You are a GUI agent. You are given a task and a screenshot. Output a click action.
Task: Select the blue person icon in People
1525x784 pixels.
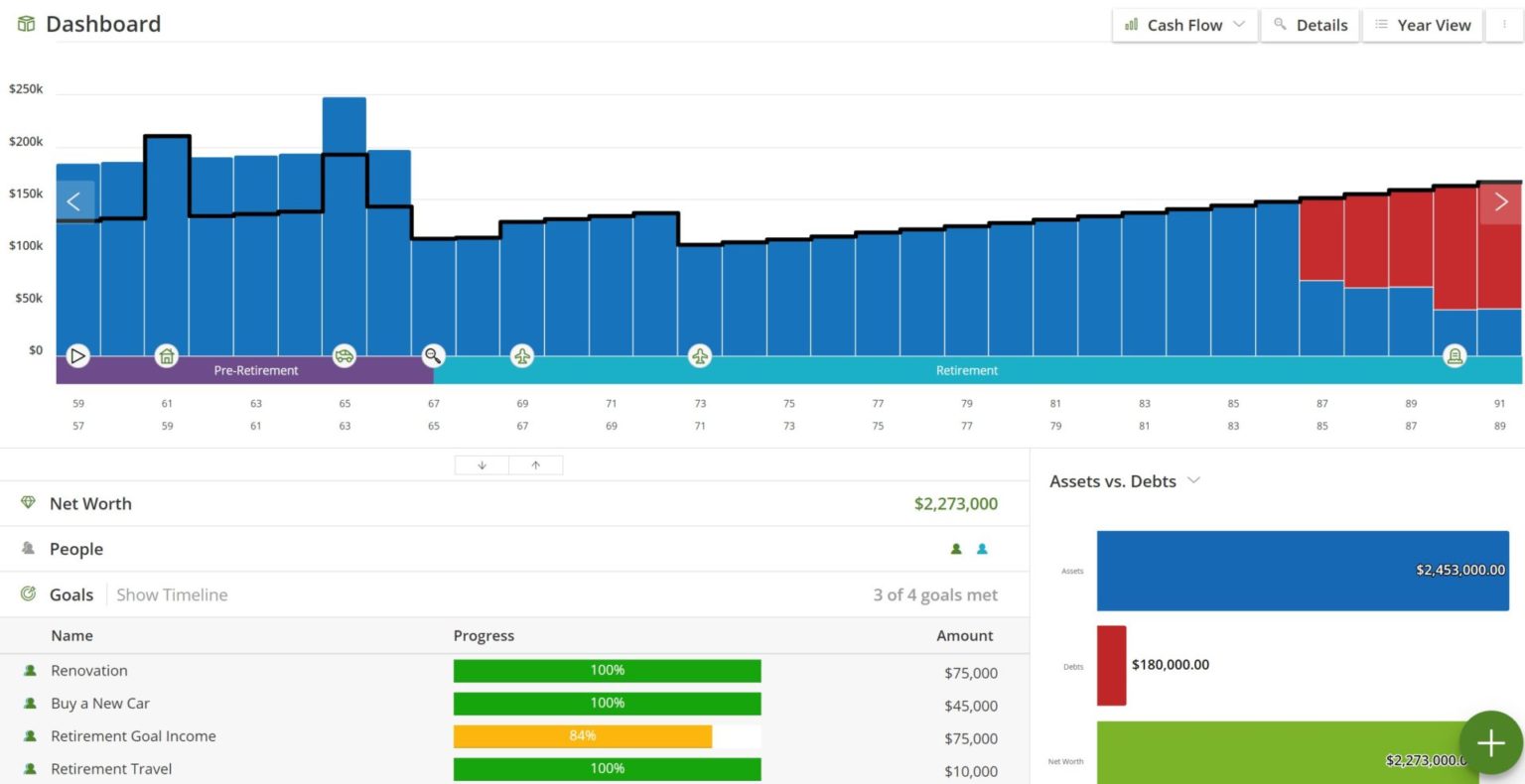tap(982, 549)
